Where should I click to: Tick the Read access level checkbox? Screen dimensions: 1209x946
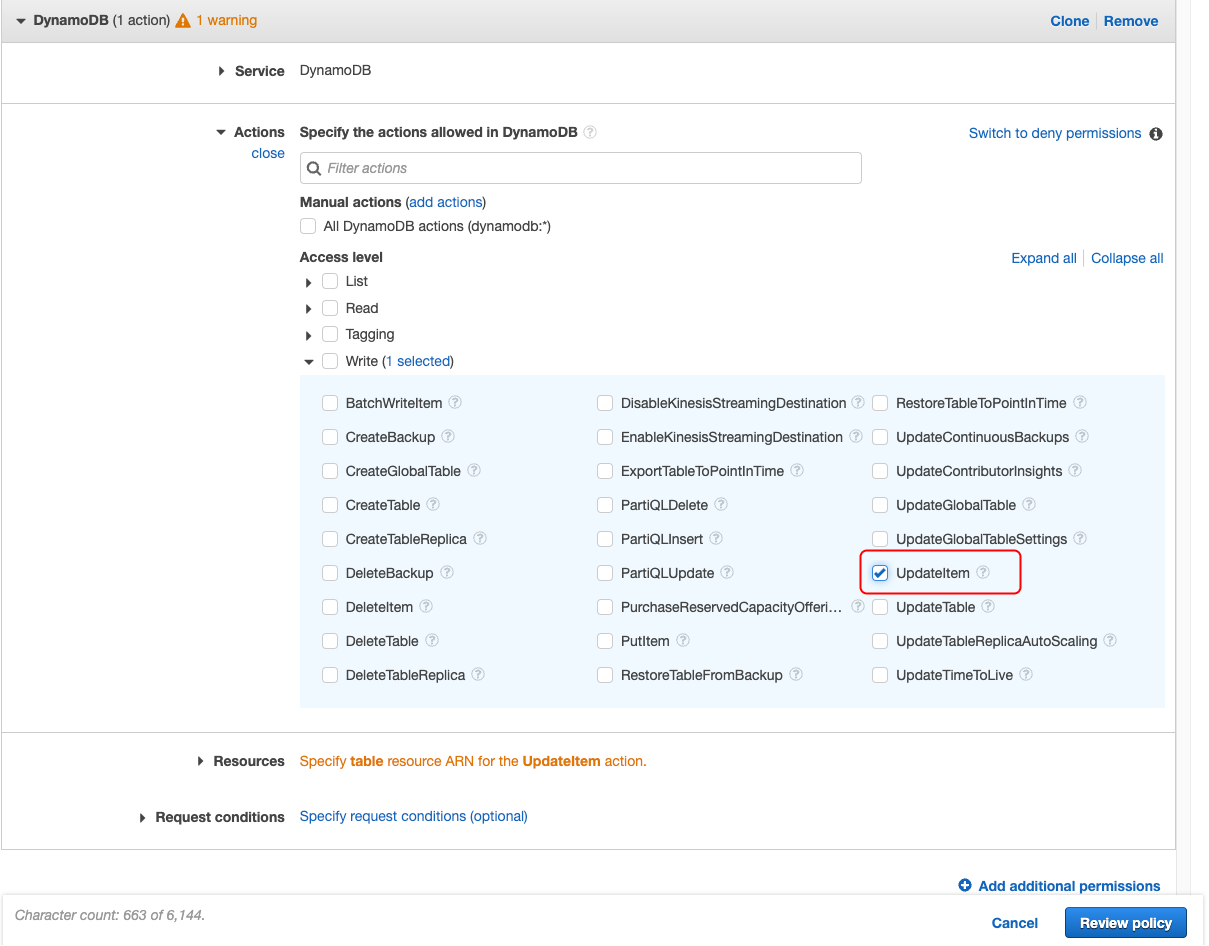click(330, 309)
